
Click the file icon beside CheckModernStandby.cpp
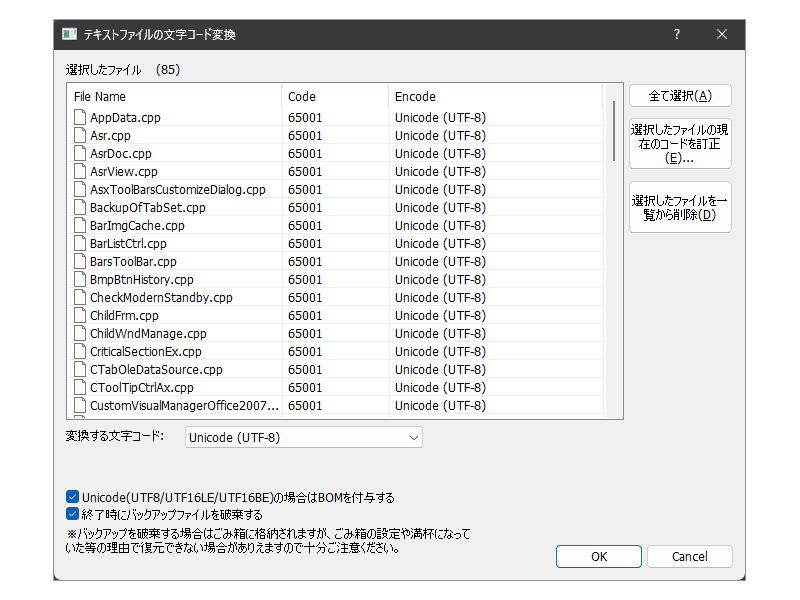(80, 297)
